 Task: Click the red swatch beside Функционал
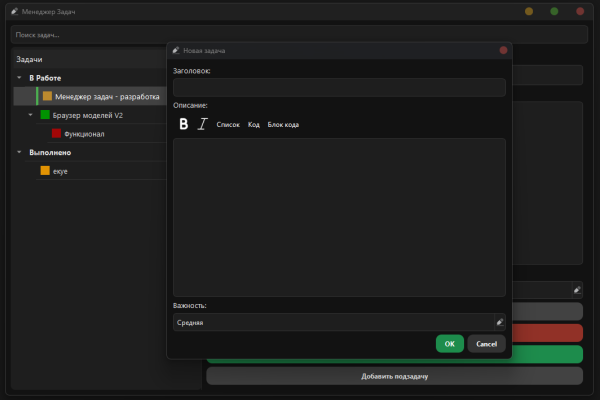tap(56, 133)
